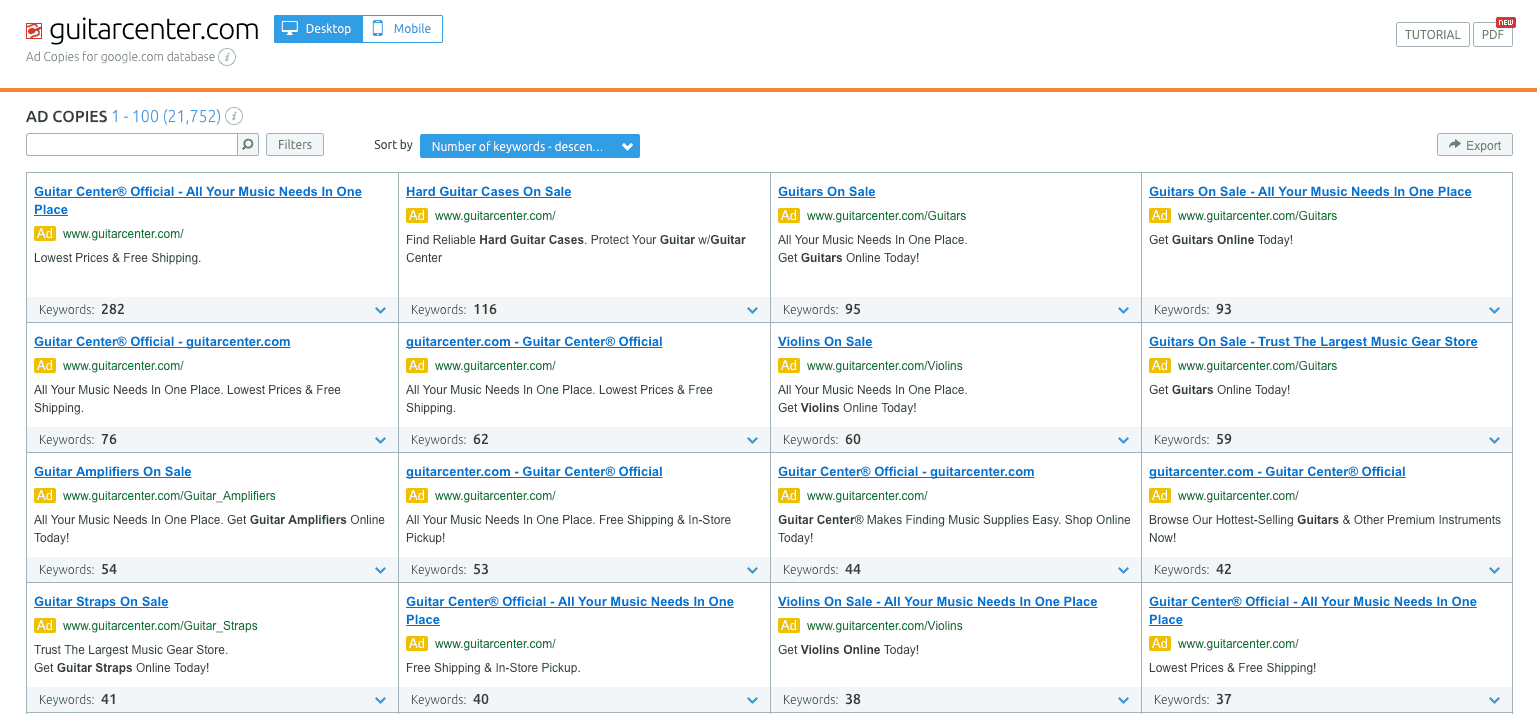Expand keywords list showing 59
This screenshot has width=1537, height=714.
[1494, 440]
